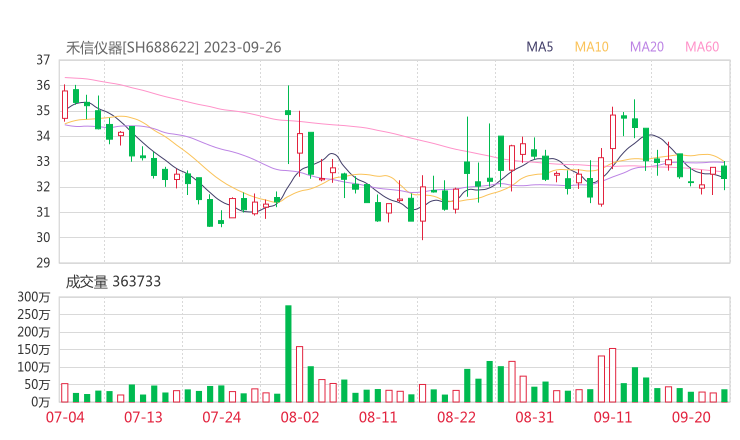Select the MA60 legend label
The width and height of the screenshot is (740, 440).
click(x=702, y=47)
